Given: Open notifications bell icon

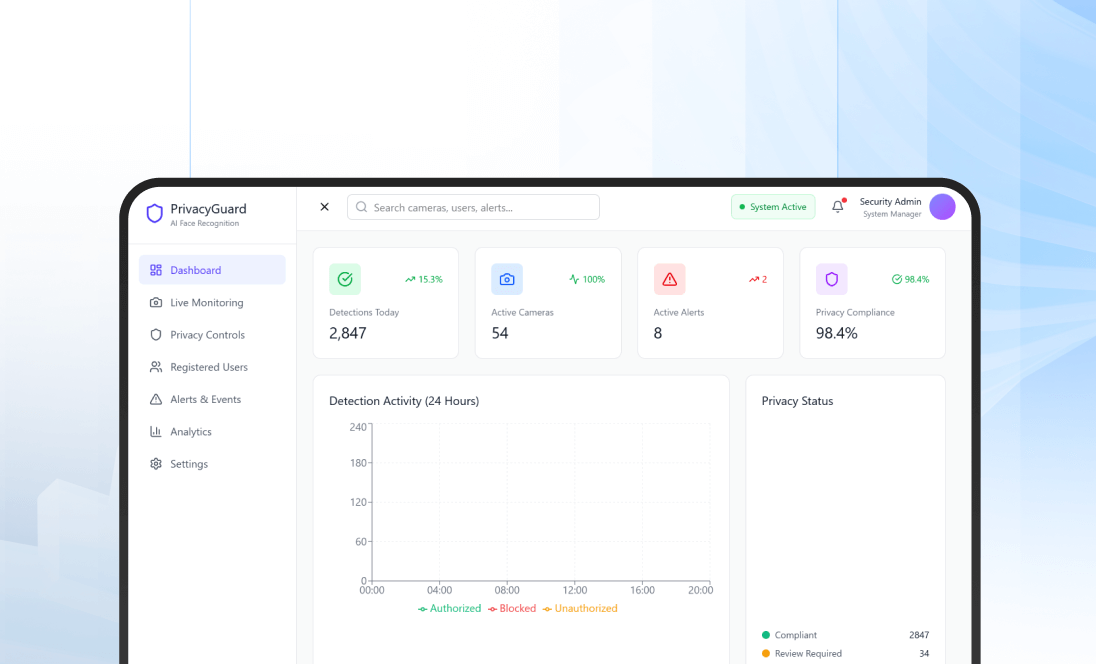Looking at the screenshot, I should pos(838,207).
